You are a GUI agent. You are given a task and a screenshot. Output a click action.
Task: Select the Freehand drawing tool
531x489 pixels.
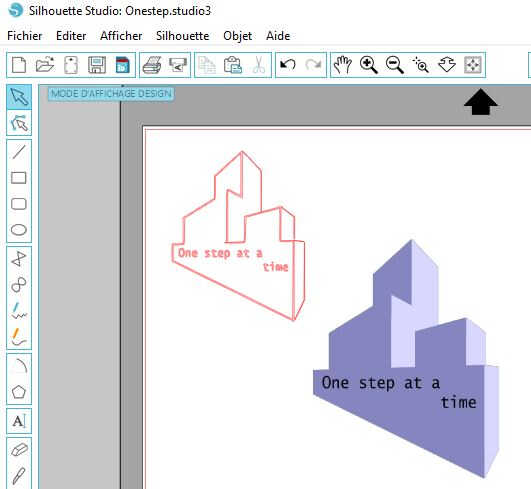[19, 311]
